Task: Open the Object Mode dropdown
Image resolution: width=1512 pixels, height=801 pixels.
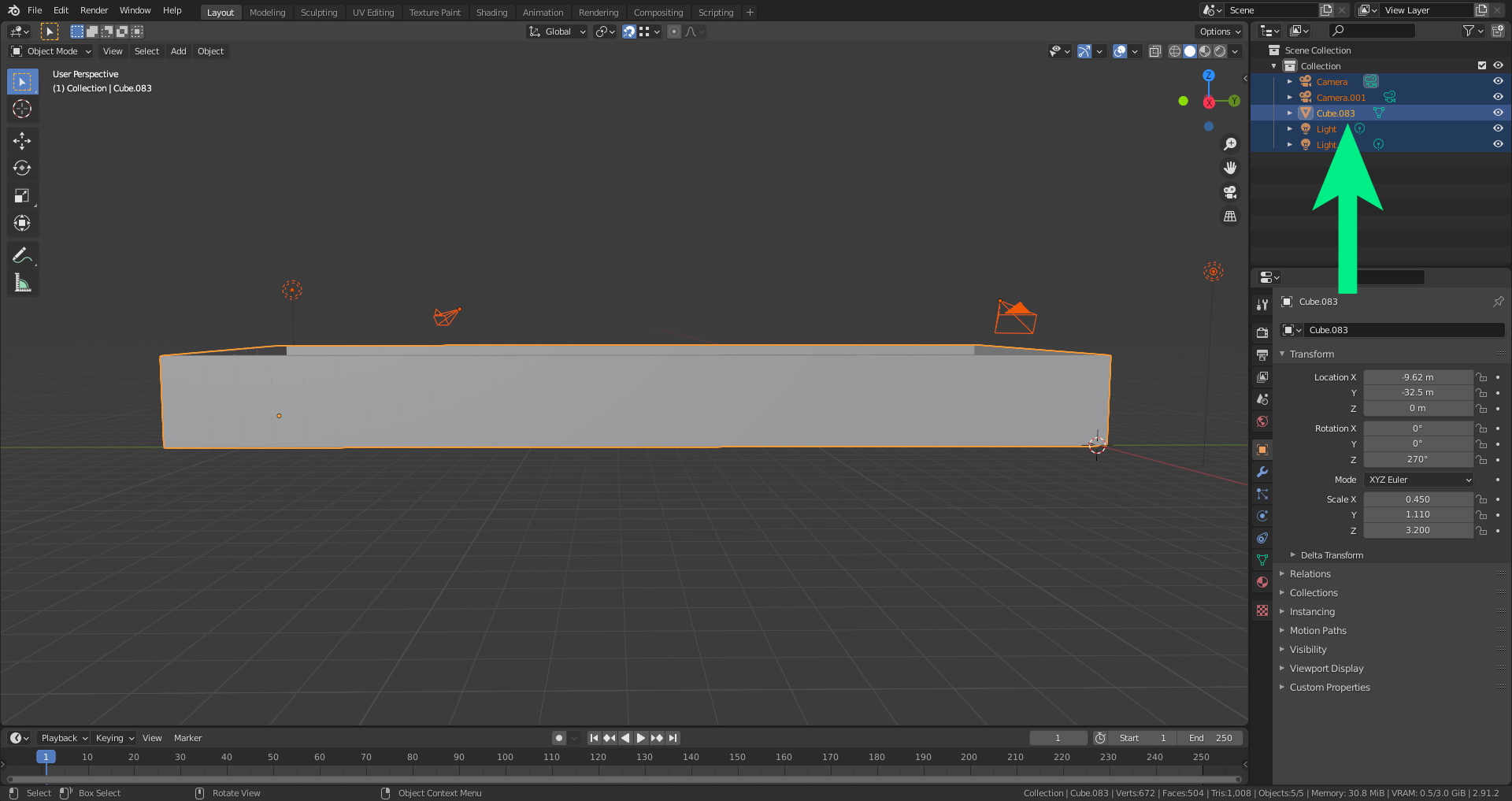Action: (x=51, y=51)
